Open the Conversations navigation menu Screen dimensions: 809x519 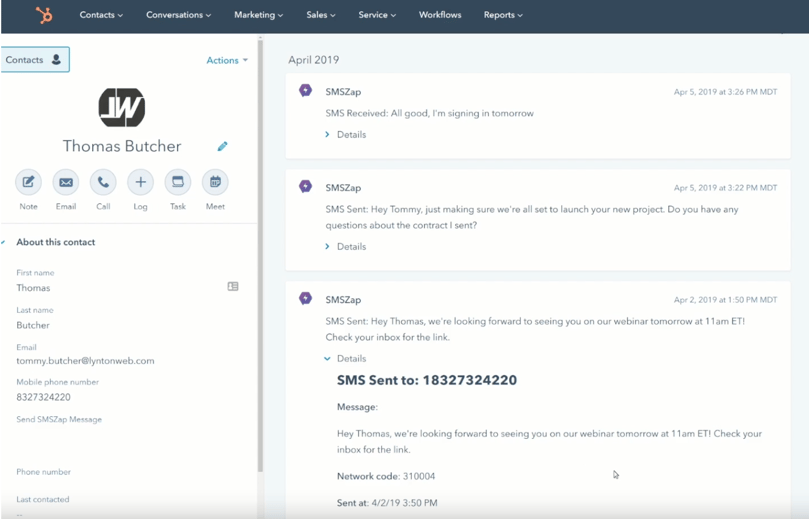coord(179,15)
